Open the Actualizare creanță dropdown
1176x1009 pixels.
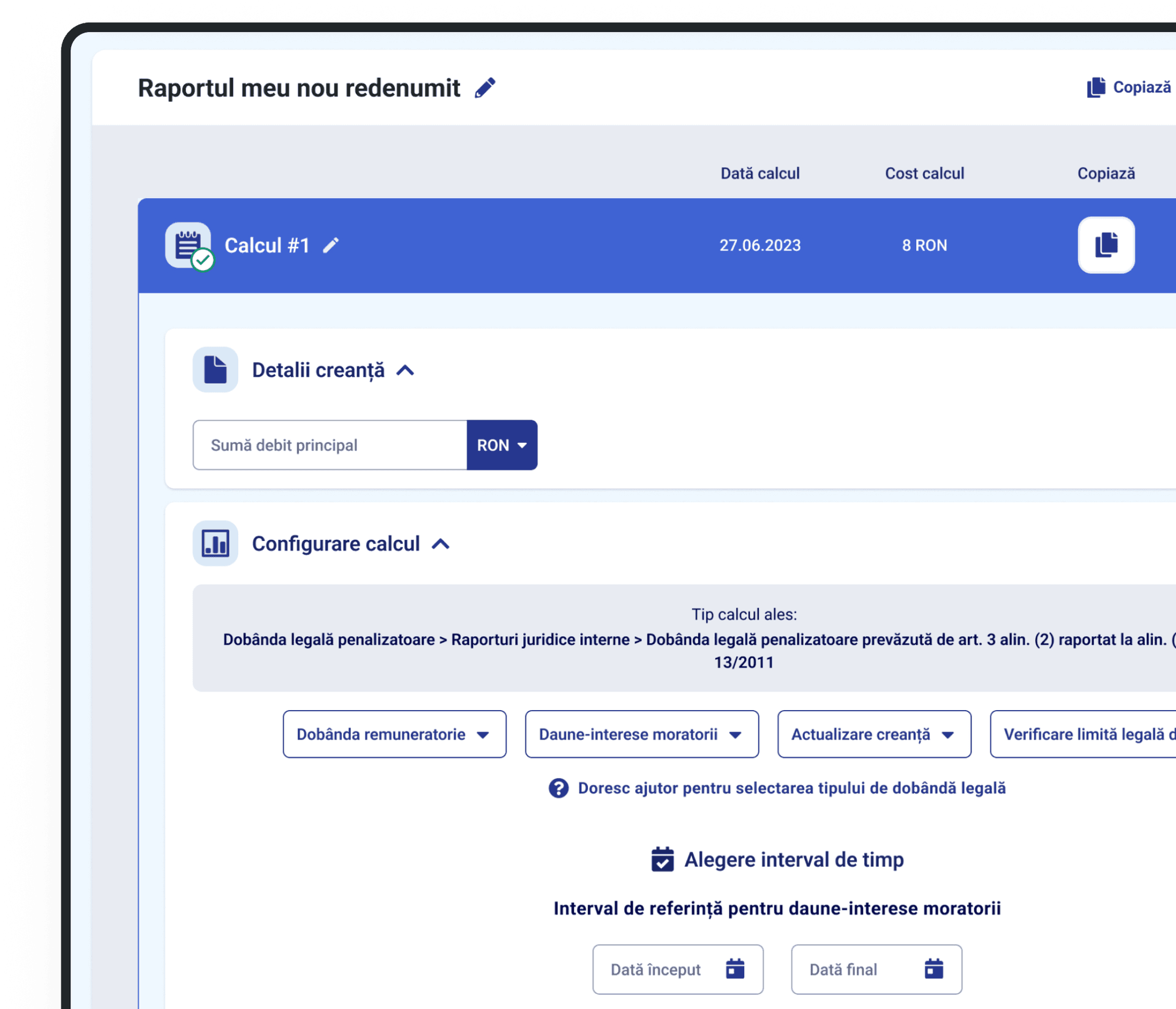pyautogui.click(x=873, y=735)
